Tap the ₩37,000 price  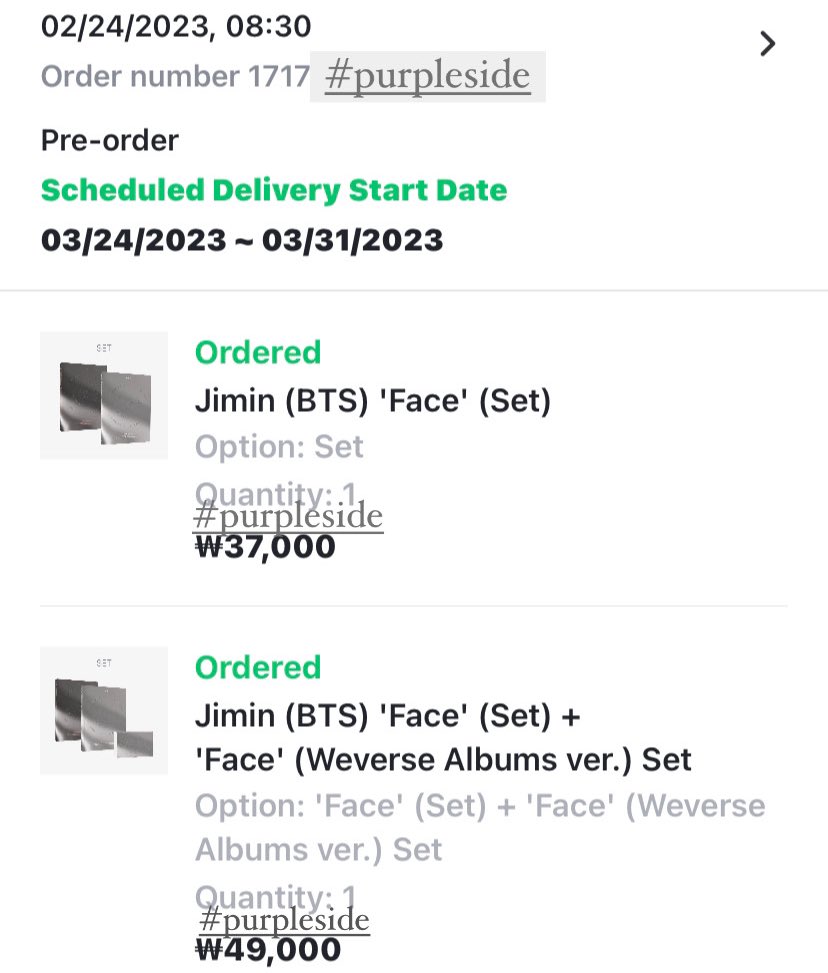(x=265, y=547)
